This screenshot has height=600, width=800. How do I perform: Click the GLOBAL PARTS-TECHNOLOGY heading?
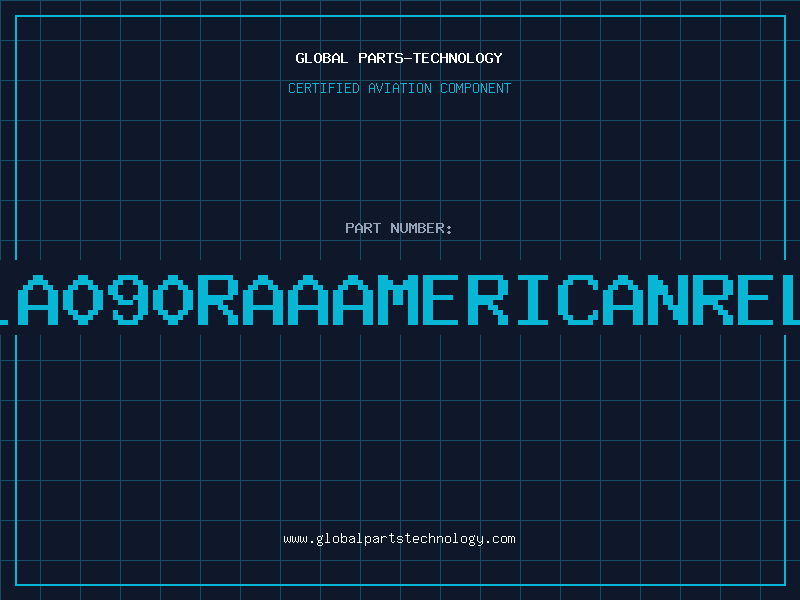click(x=399, y=58)
